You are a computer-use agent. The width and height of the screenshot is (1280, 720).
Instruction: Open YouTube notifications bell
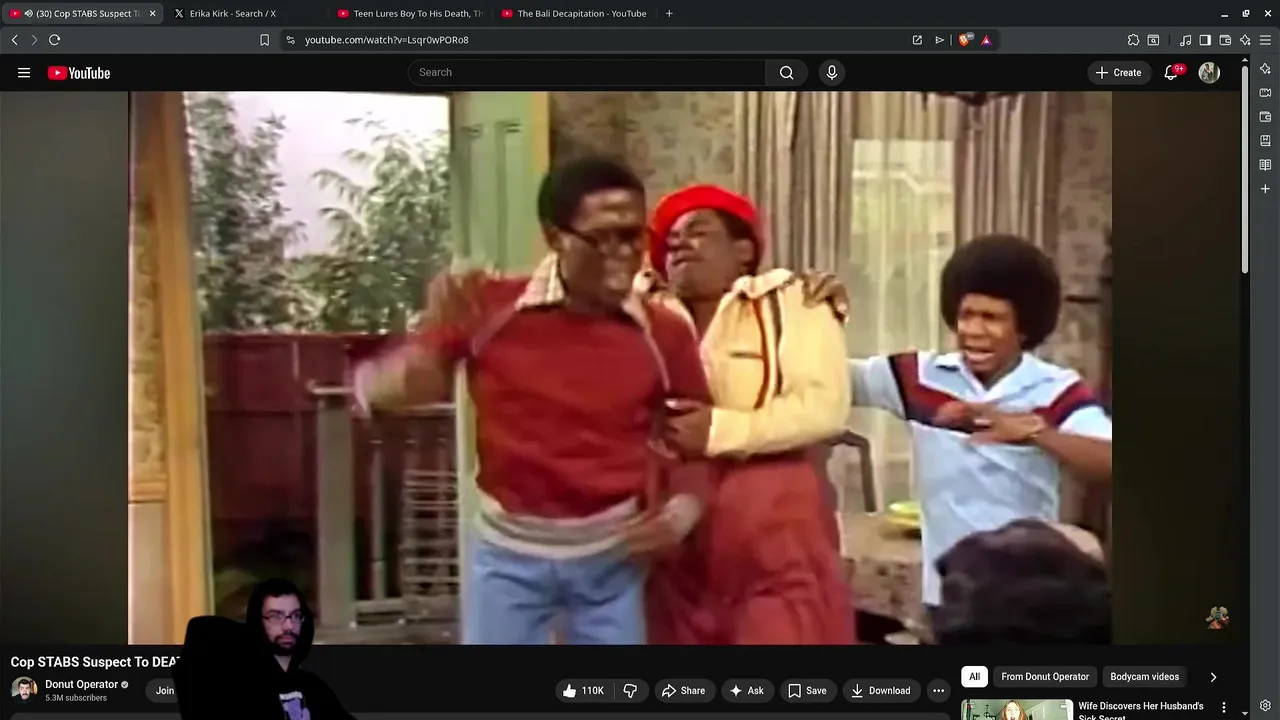(1171, 73)
